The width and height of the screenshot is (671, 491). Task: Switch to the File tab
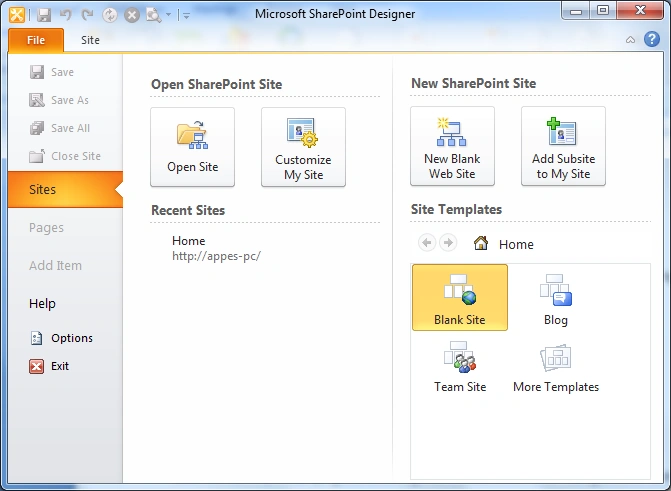(36, 40)
